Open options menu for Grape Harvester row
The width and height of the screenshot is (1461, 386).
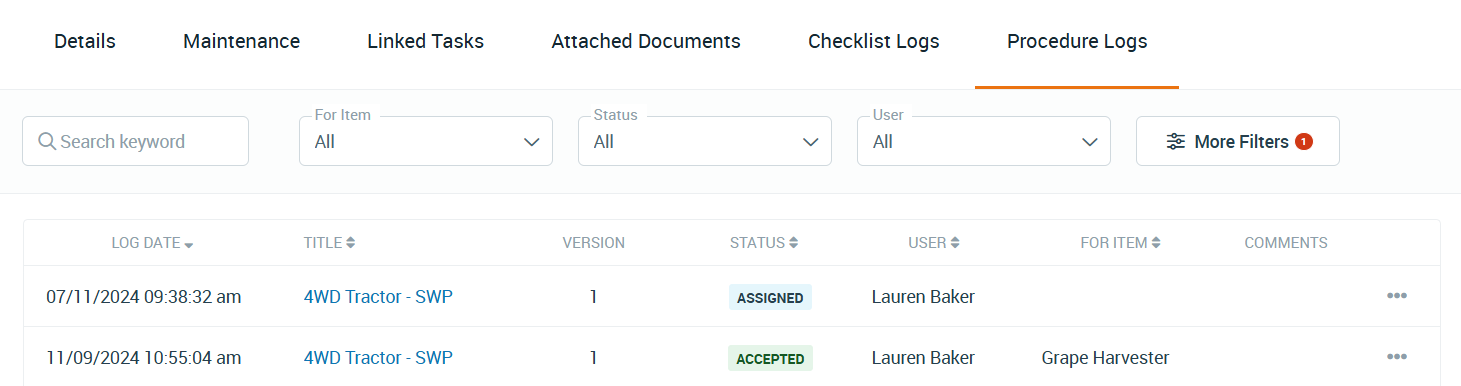pyautogui.click(x=1397, y=357)
